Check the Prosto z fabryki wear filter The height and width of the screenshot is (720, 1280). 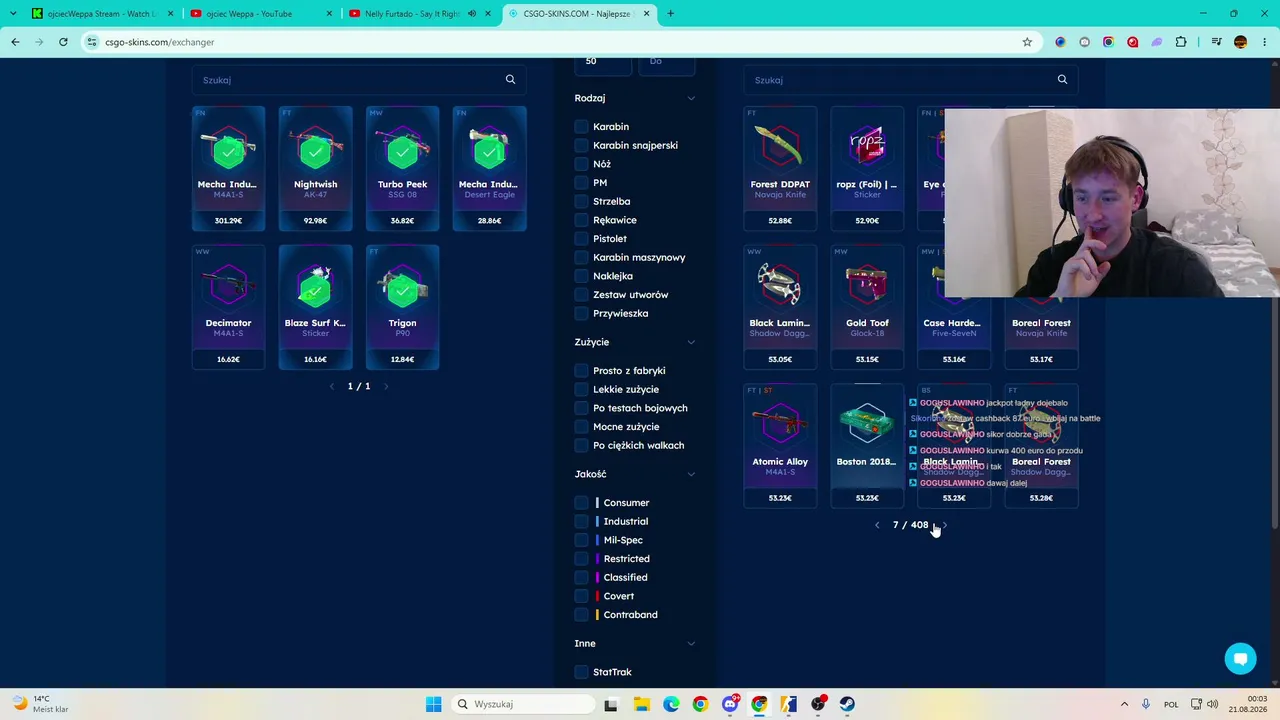[581, 371]
